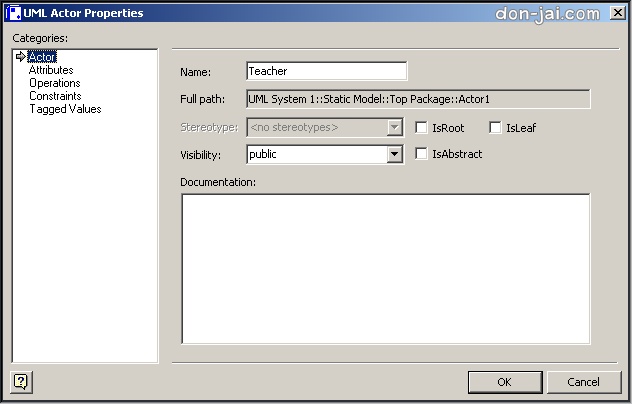Click inside the Documentation text area
Image resolution: width=632 pixels, height=404 pixels.
(386, 269)
